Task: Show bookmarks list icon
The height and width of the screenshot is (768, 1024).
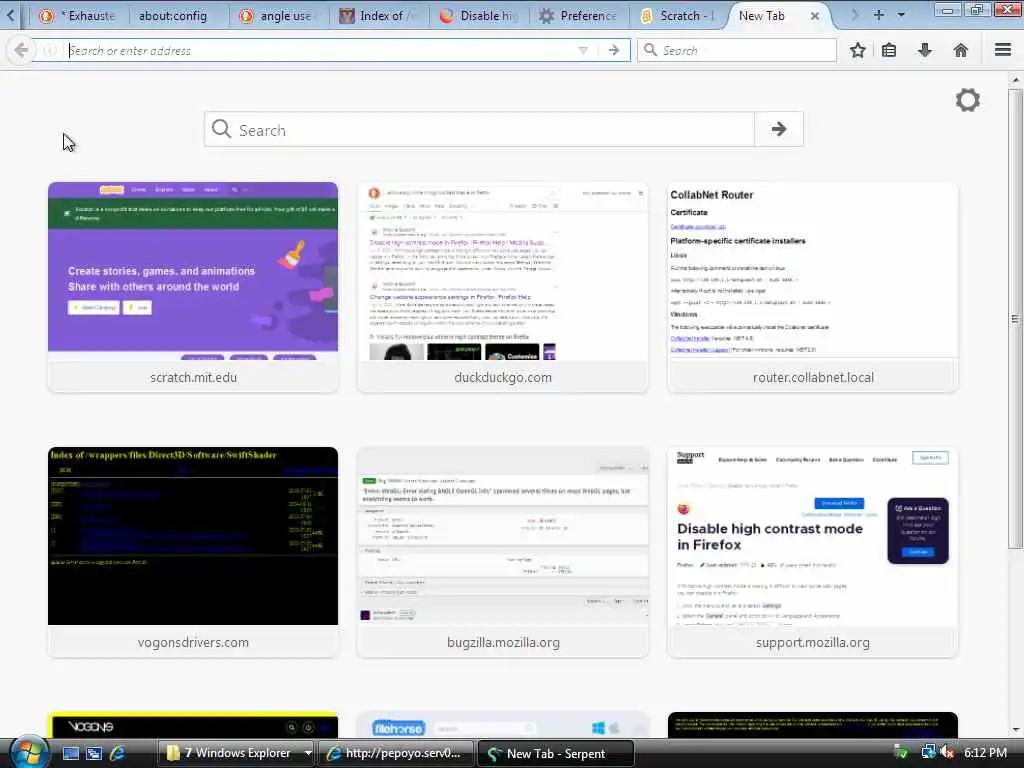Action: point(889,50)
